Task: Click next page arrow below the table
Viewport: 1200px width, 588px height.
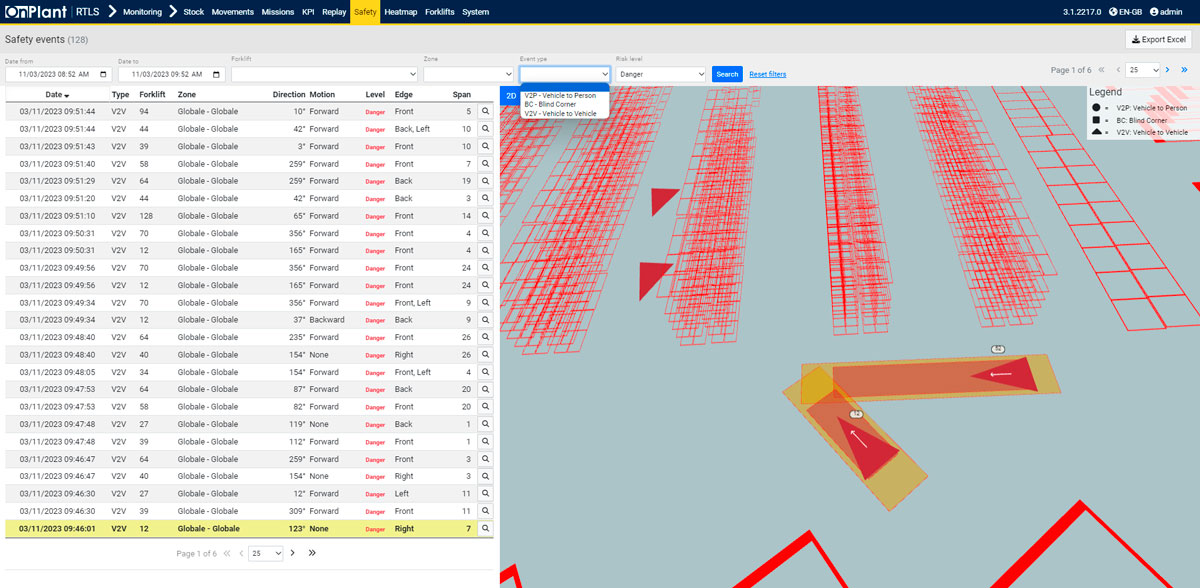Action: (x=292, y=553)
